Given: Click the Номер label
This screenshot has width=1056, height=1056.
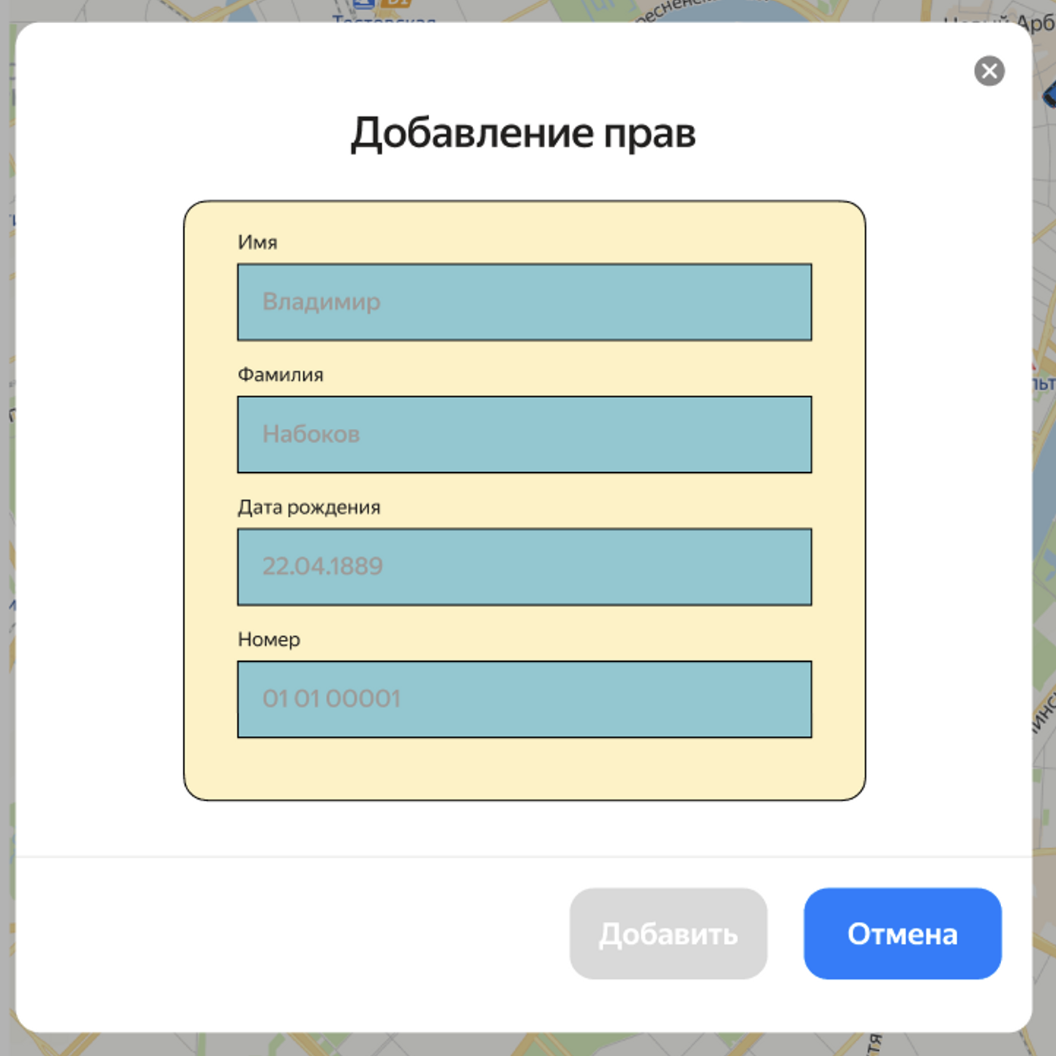Looking at the screenshot, I should pos(269,639).
